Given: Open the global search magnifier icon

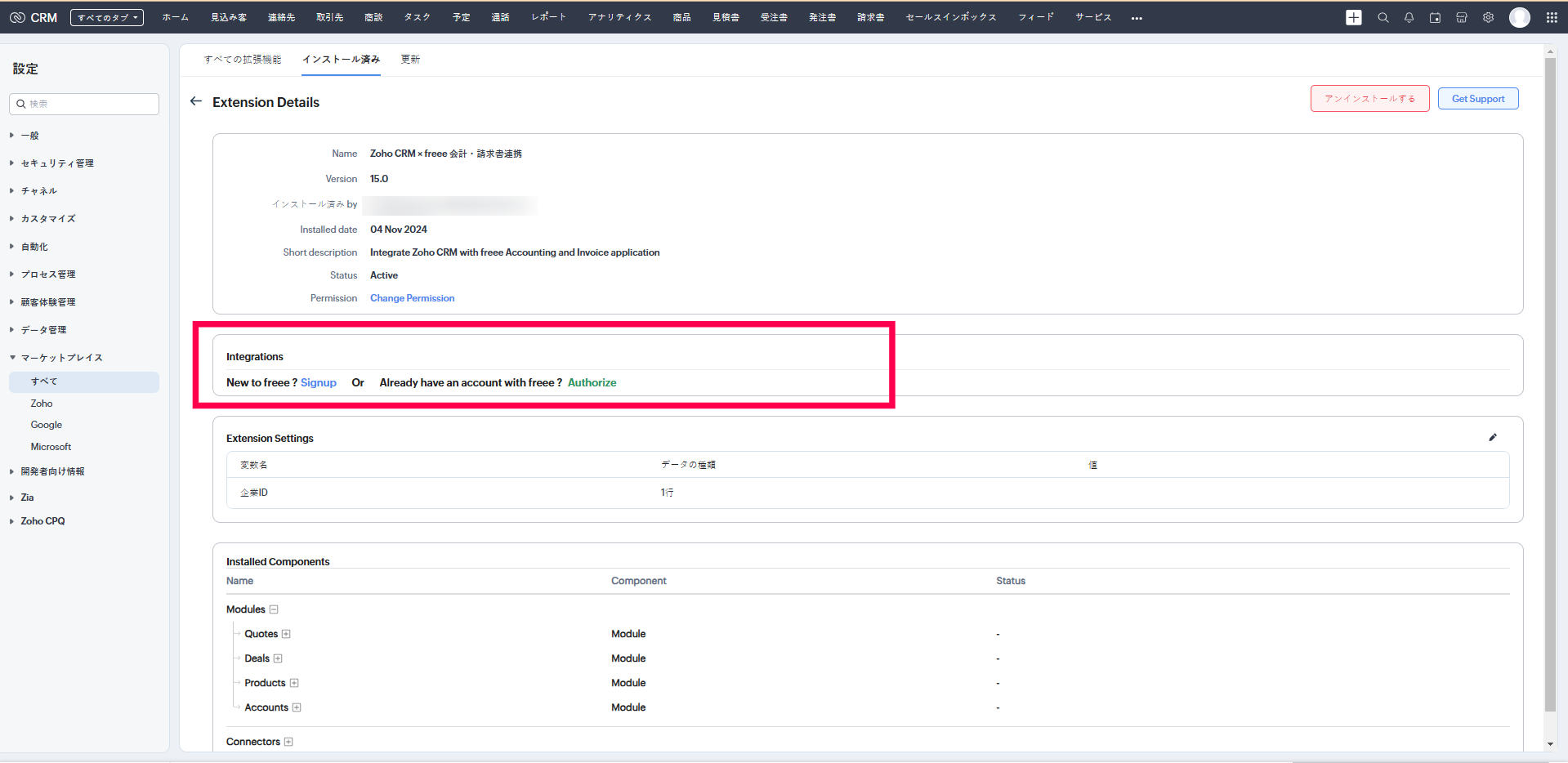Looking at the screenshot, I should point(1383,17).
